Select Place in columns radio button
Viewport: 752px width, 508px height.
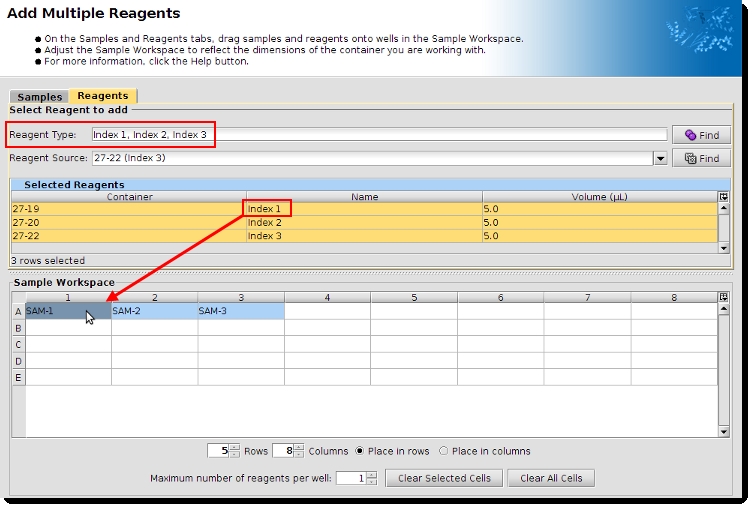point(444,451)
